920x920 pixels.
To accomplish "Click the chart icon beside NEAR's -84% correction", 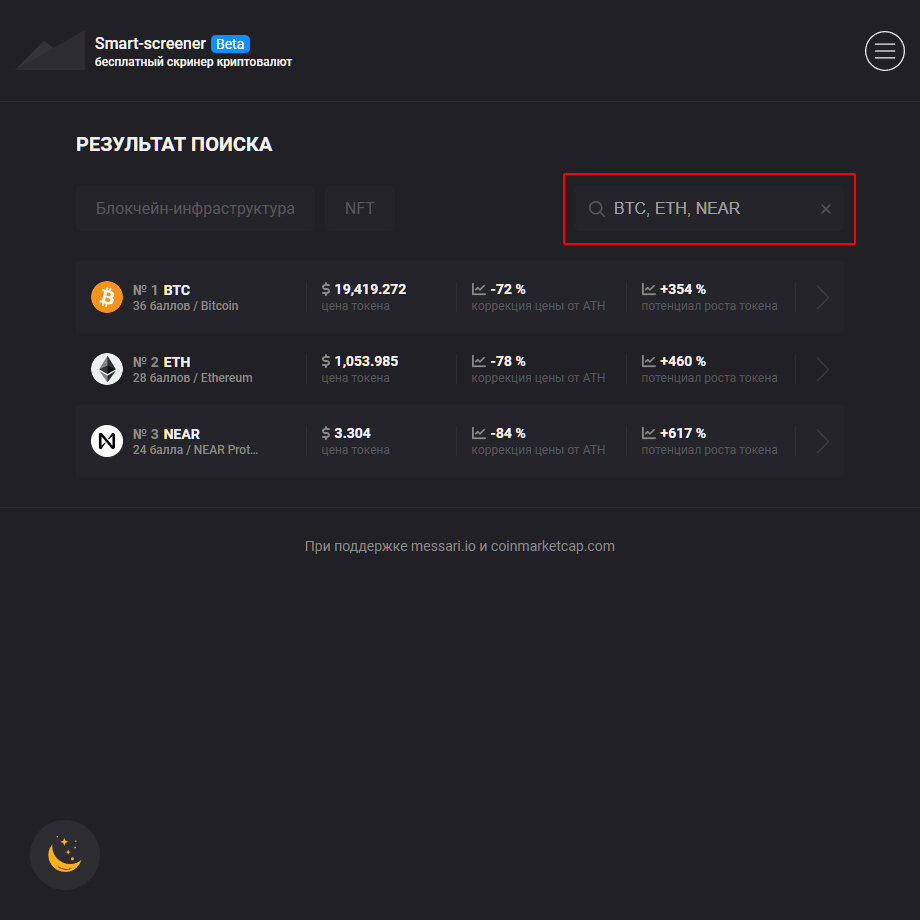I will [x=479, y=433].
